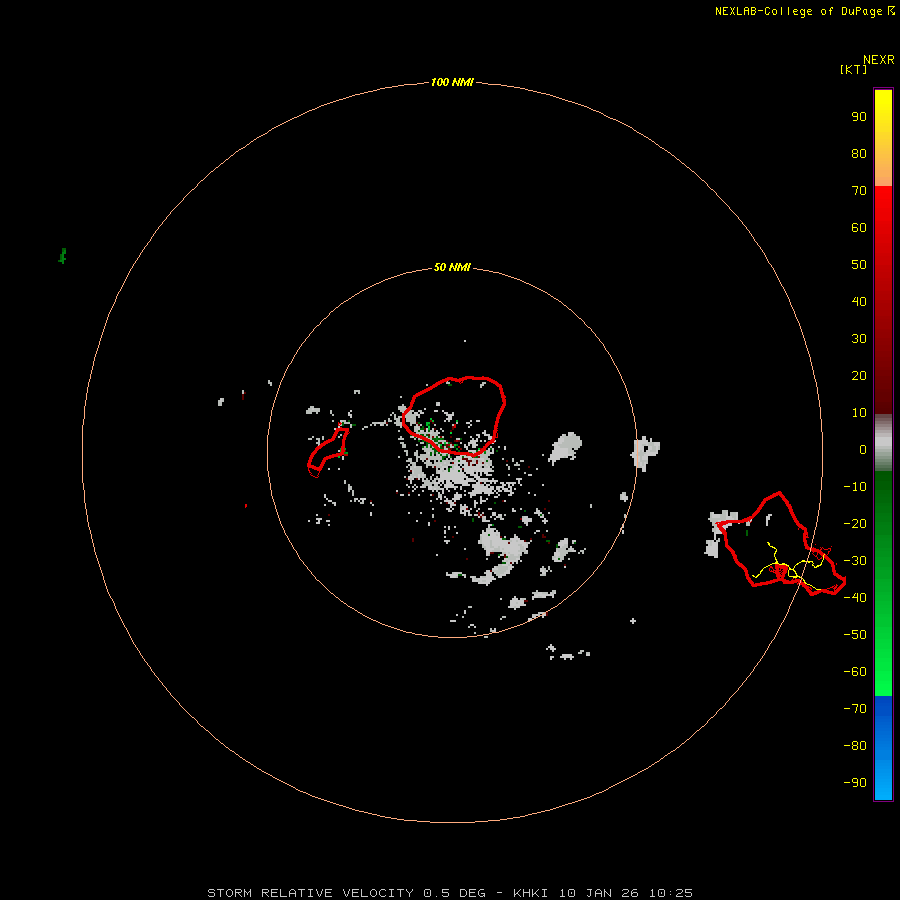Click the 40 value on the velocity scale

coord(859,301)
